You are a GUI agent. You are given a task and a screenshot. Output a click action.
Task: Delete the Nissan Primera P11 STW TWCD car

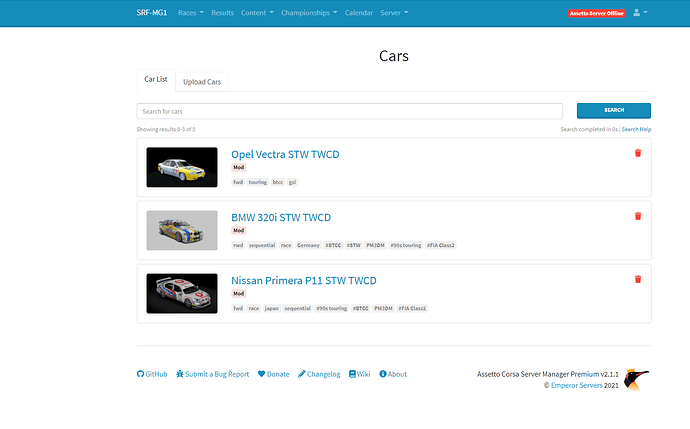coord(638,279)
